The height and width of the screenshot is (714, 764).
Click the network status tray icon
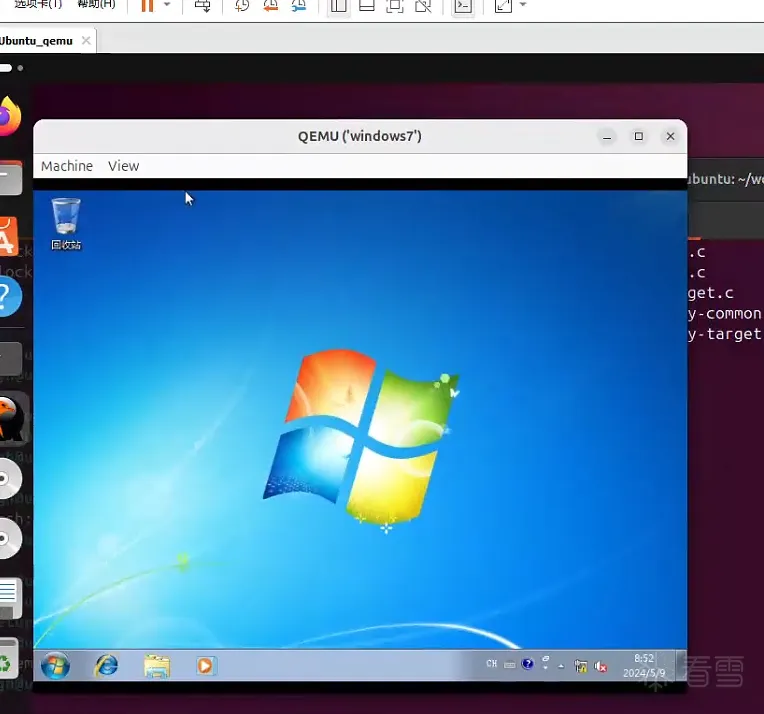point(581,666)
